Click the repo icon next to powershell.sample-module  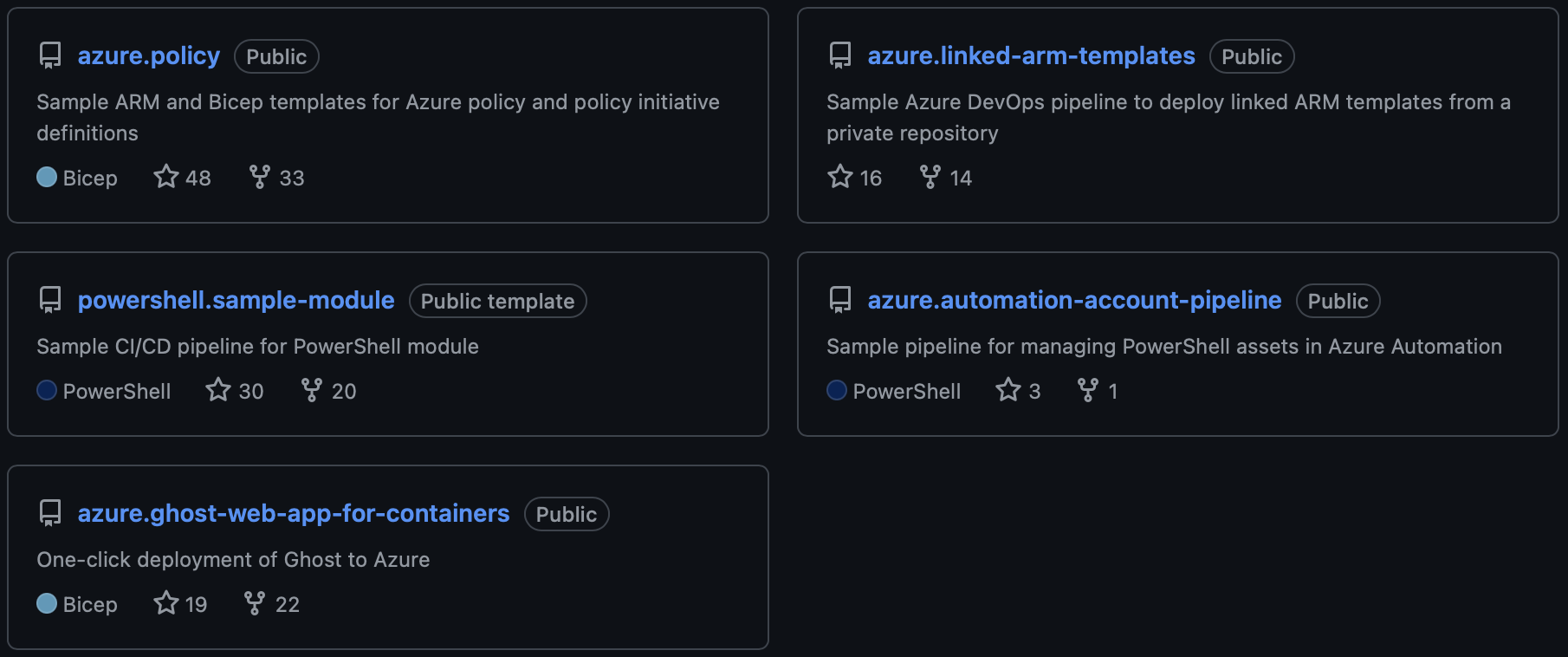[49, 300]
